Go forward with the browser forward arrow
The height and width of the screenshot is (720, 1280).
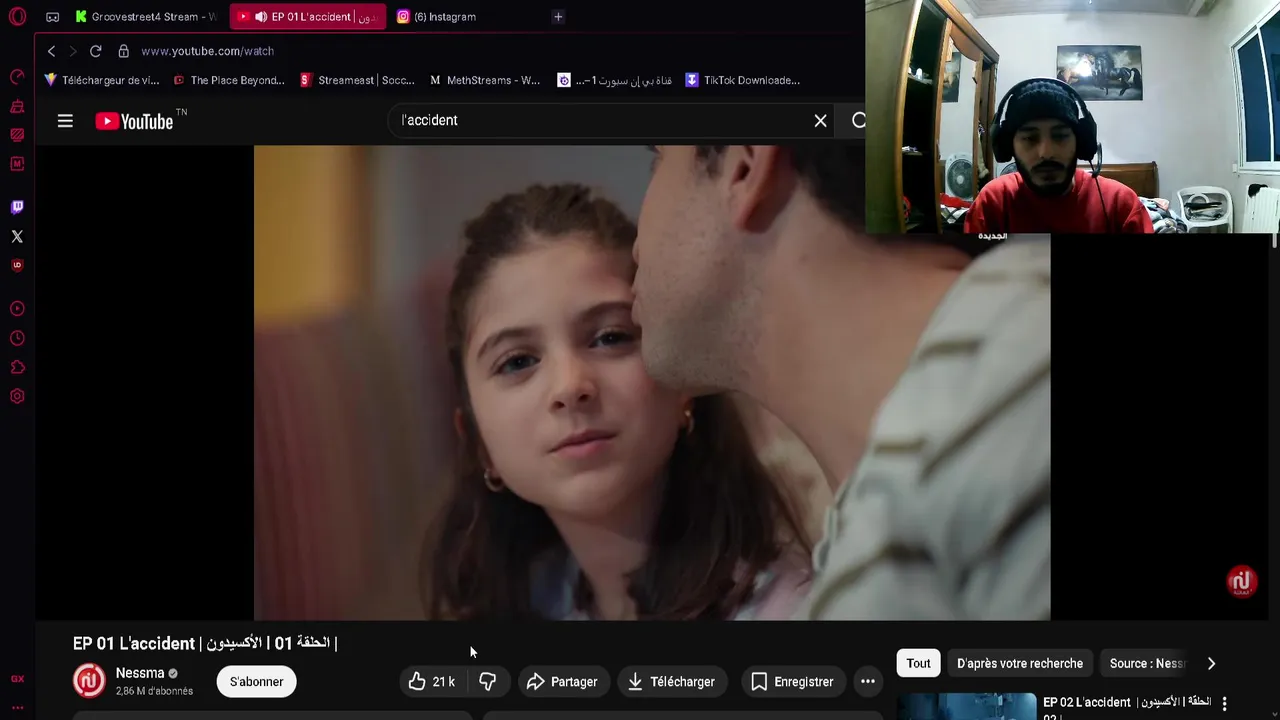click(72, 51)
